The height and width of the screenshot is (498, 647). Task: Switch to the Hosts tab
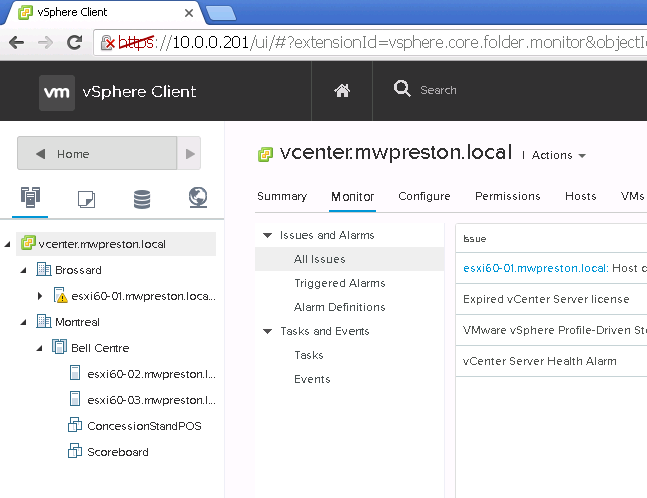tap(581, 196)
